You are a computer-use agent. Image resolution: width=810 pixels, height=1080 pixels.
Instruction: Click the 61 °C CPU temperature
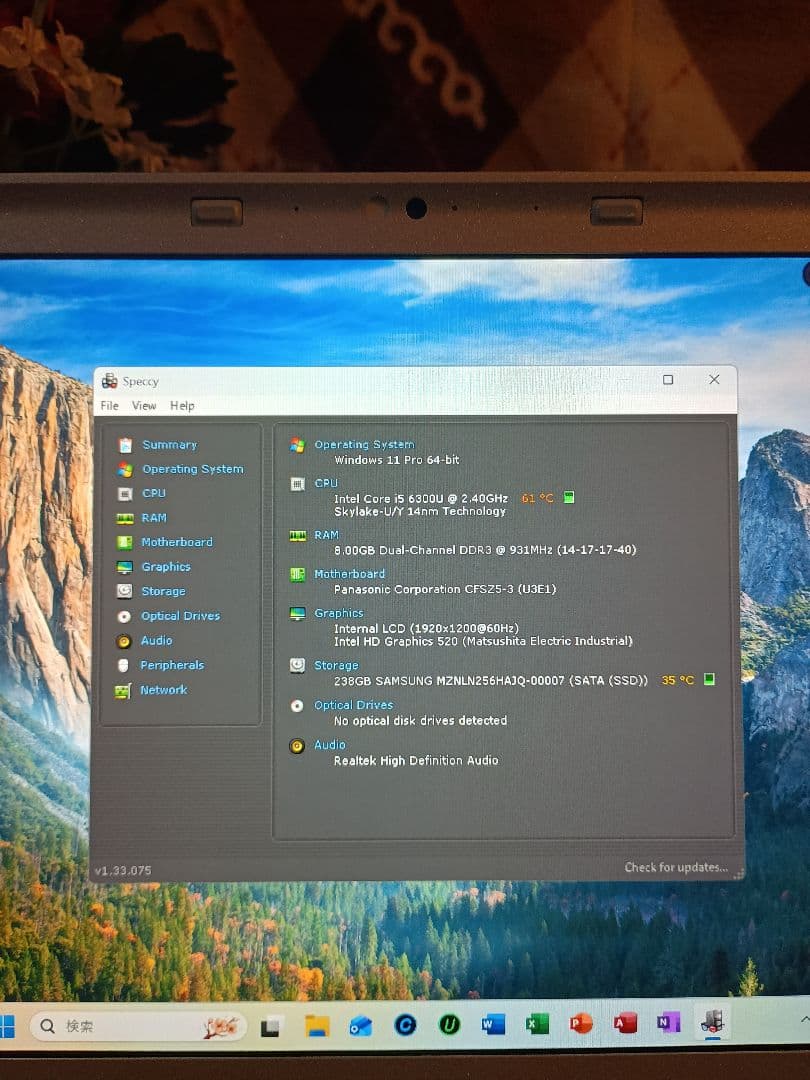537,498
